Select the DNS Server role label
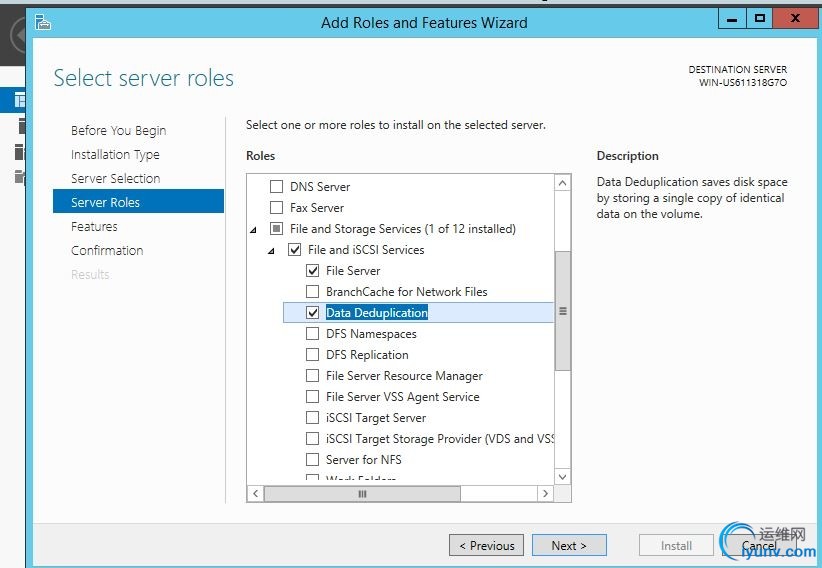The width and height of the screenshot is (822, 568). [x=320, y=187]
